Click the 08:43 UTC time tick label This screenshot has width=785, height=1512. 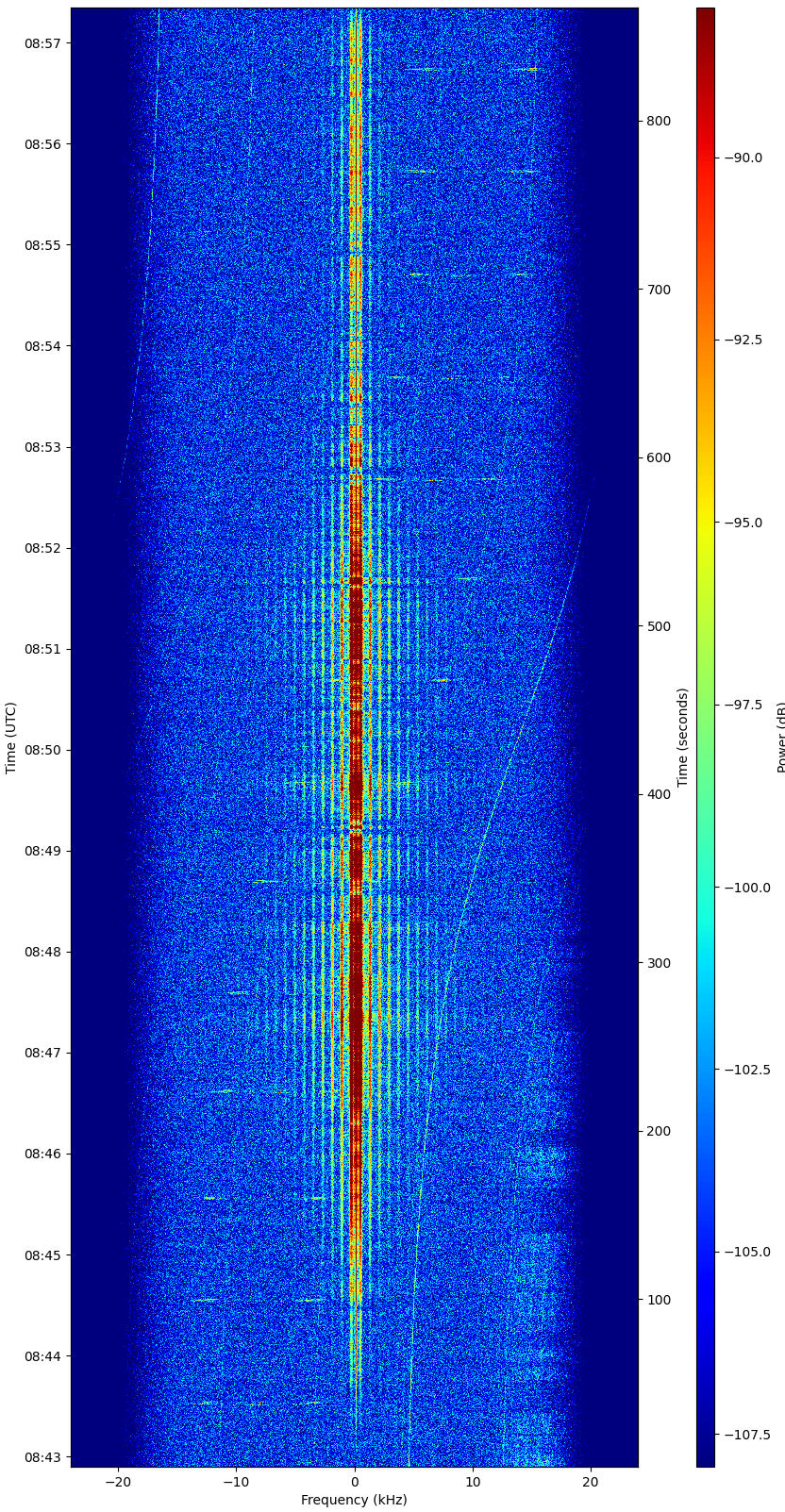point(42,1457)
